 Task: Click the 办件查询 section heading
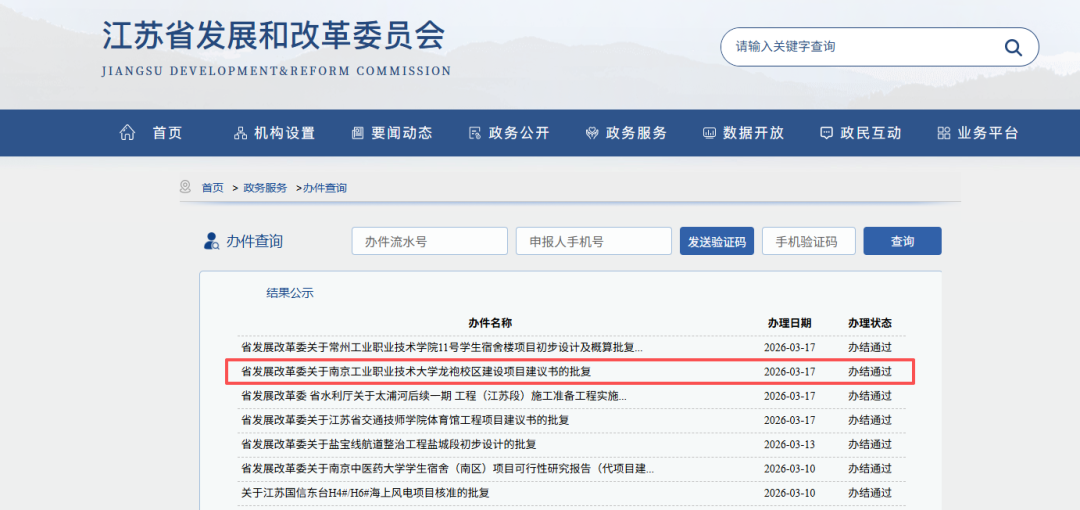254,241
